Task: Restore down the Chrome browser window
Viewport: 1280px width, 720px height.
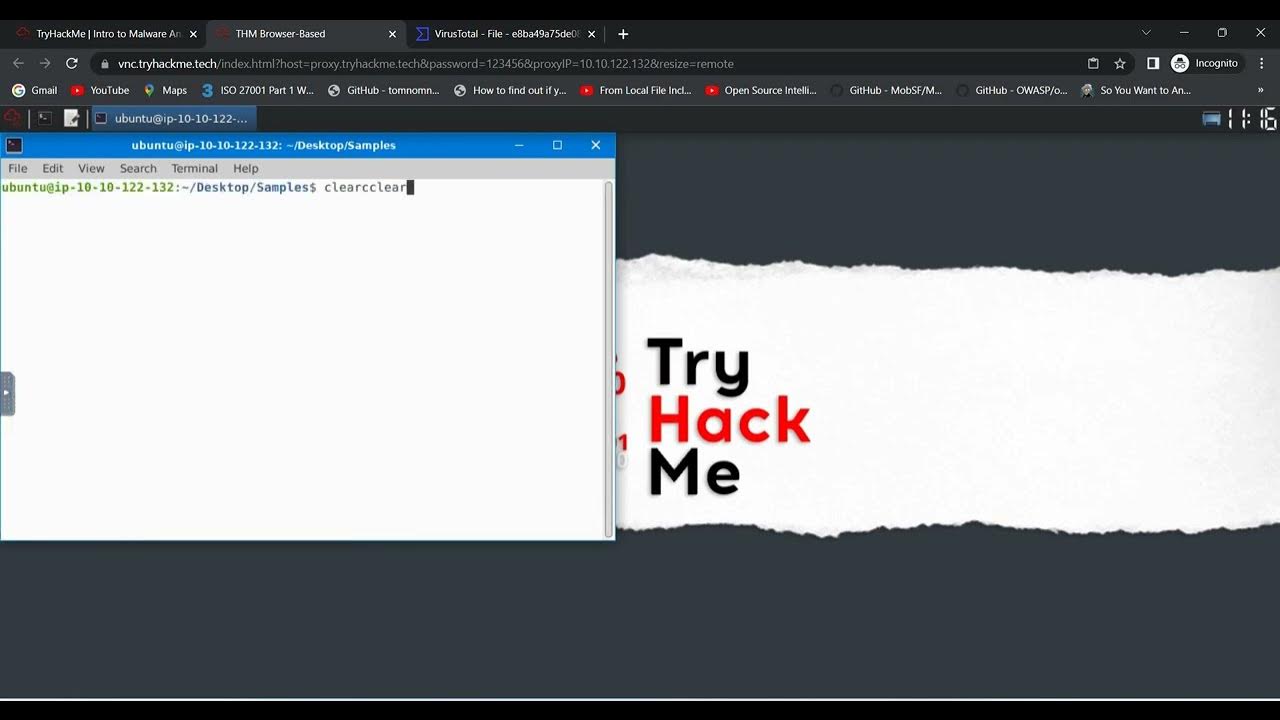Action: (x=1222, y=33)
